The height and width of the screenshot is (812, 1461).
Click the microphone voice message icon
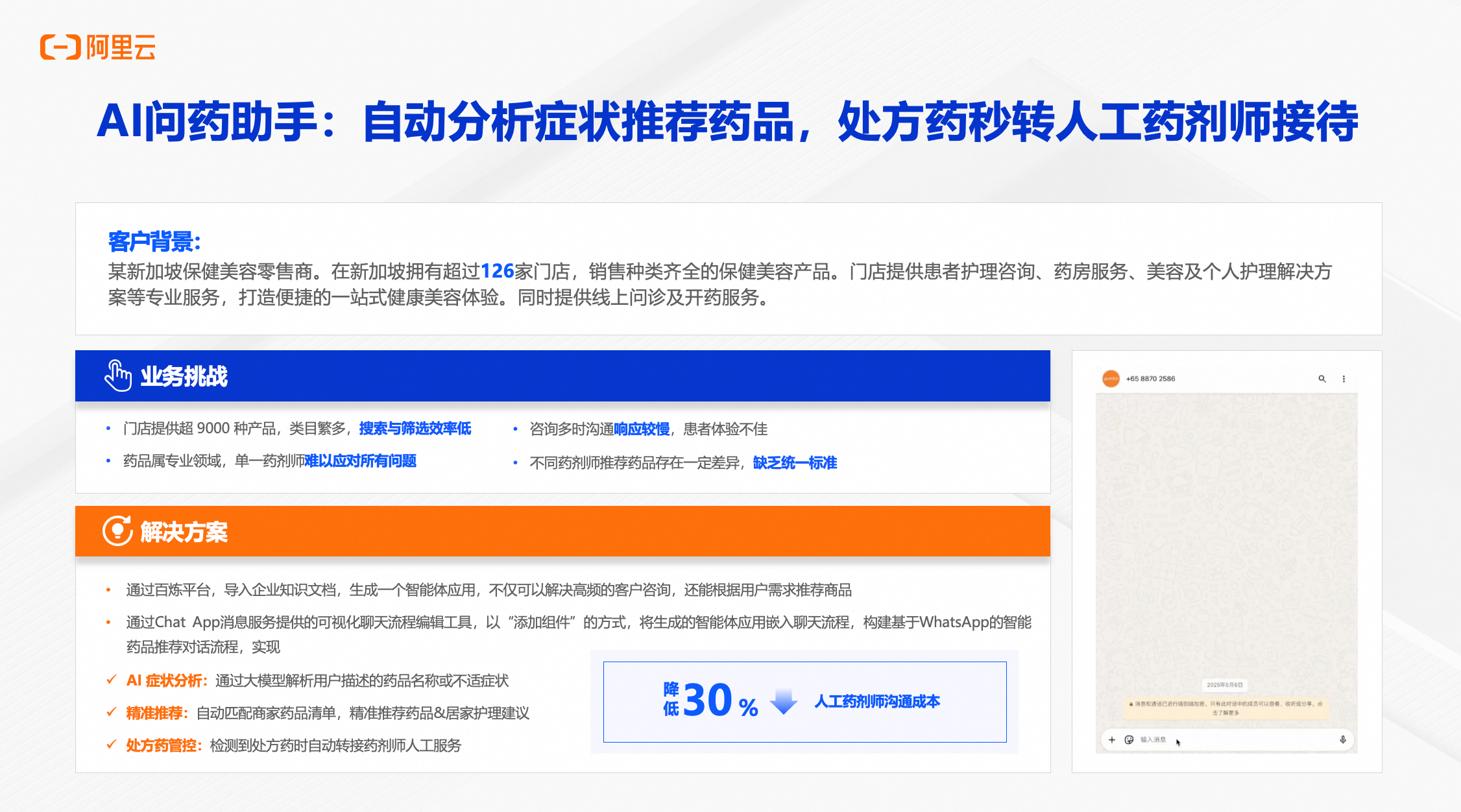point(1343,740)
